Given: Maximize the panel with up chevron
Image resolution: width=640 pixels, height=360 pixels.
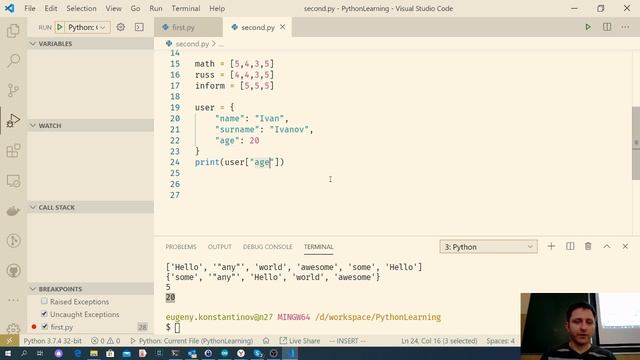Looking at the screenshot, I should pos(607,247).
